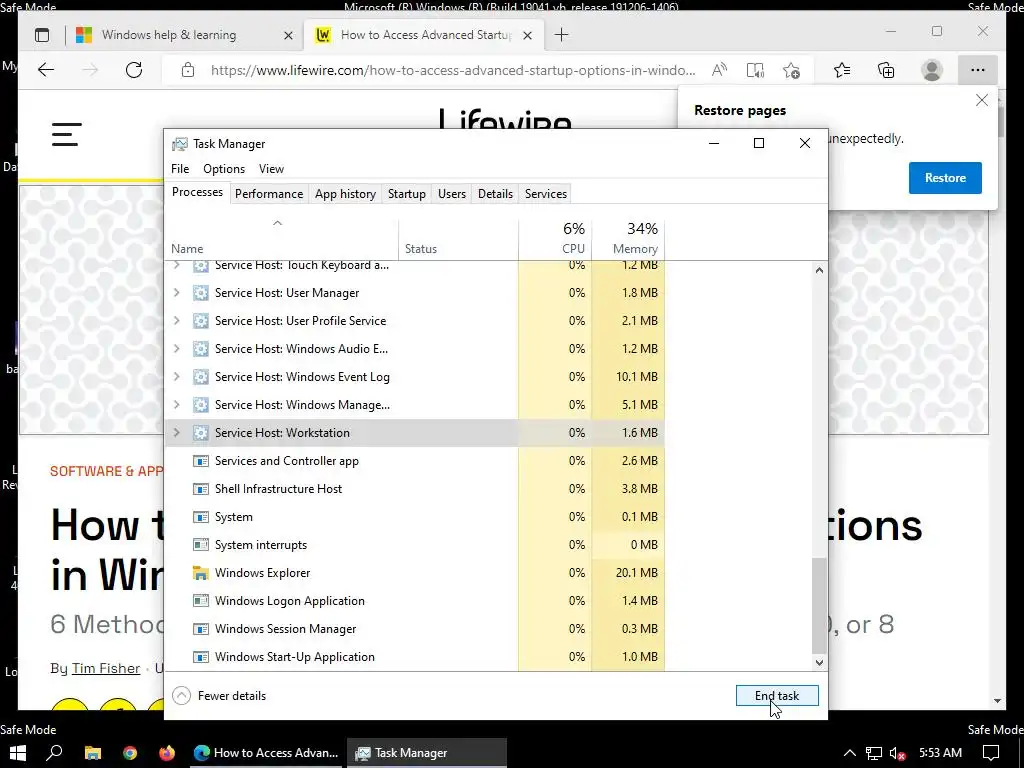Switch to the Startup tab
The width and height of the screenshot is (1024, 768).
click(x=407, y=194)
